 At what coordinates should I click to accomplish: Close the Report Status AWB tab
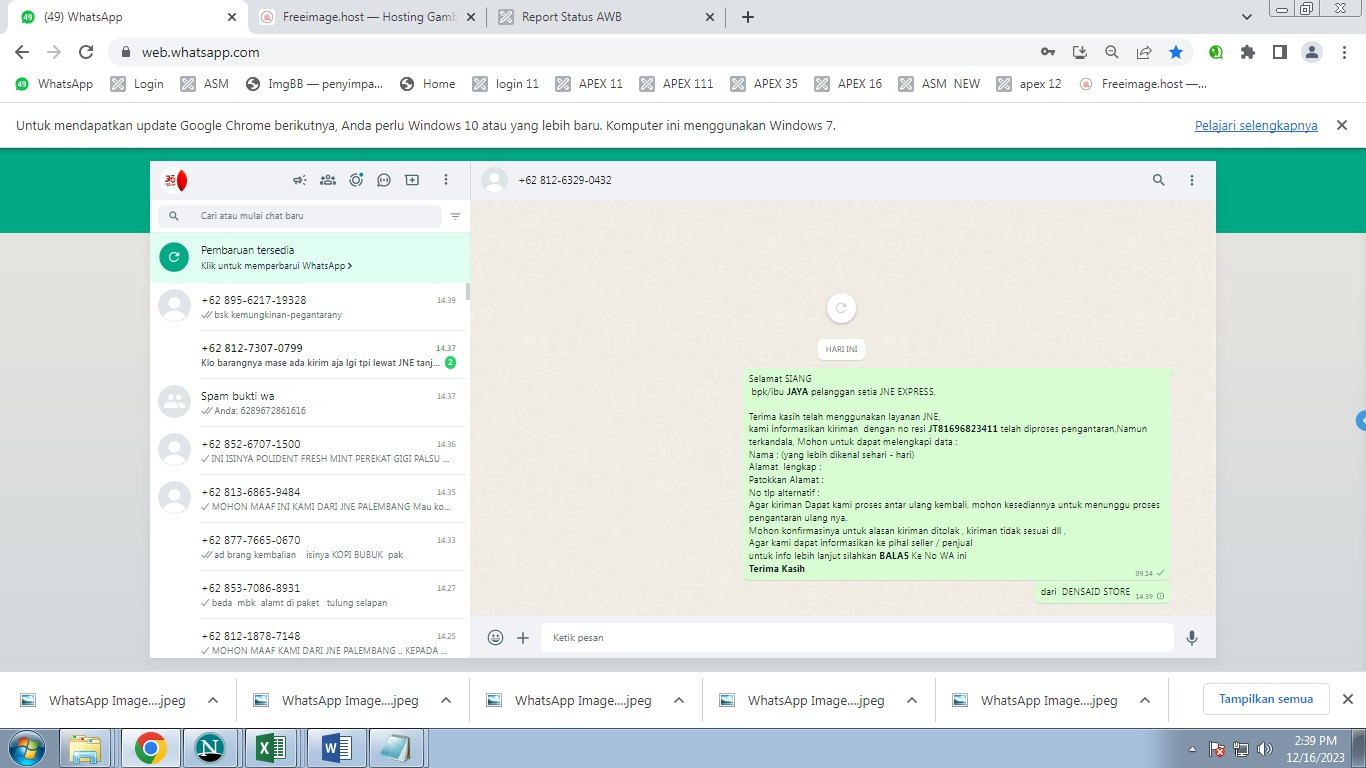[710, 17]
